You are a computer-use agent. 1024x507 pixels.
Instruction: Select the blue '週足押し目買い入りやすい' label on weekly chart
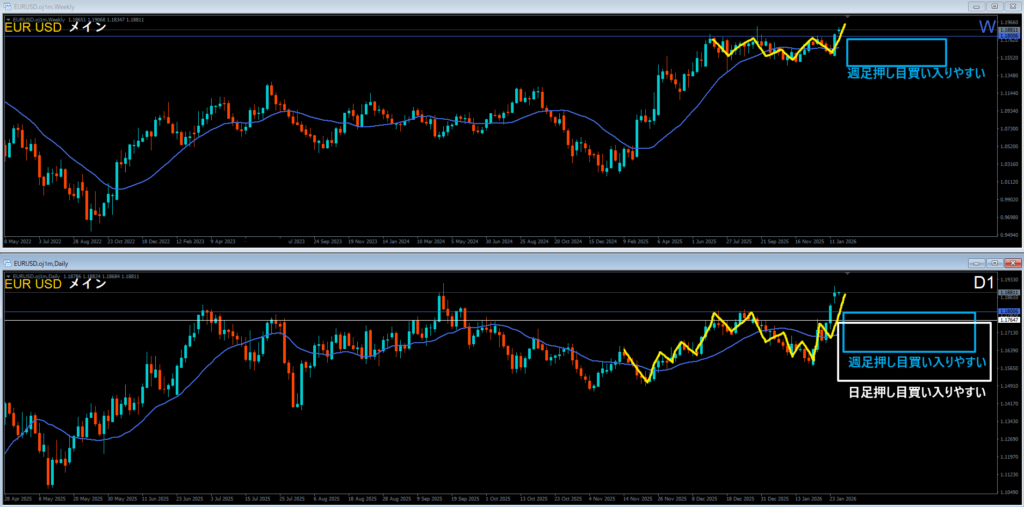click(x=915, y=73)
